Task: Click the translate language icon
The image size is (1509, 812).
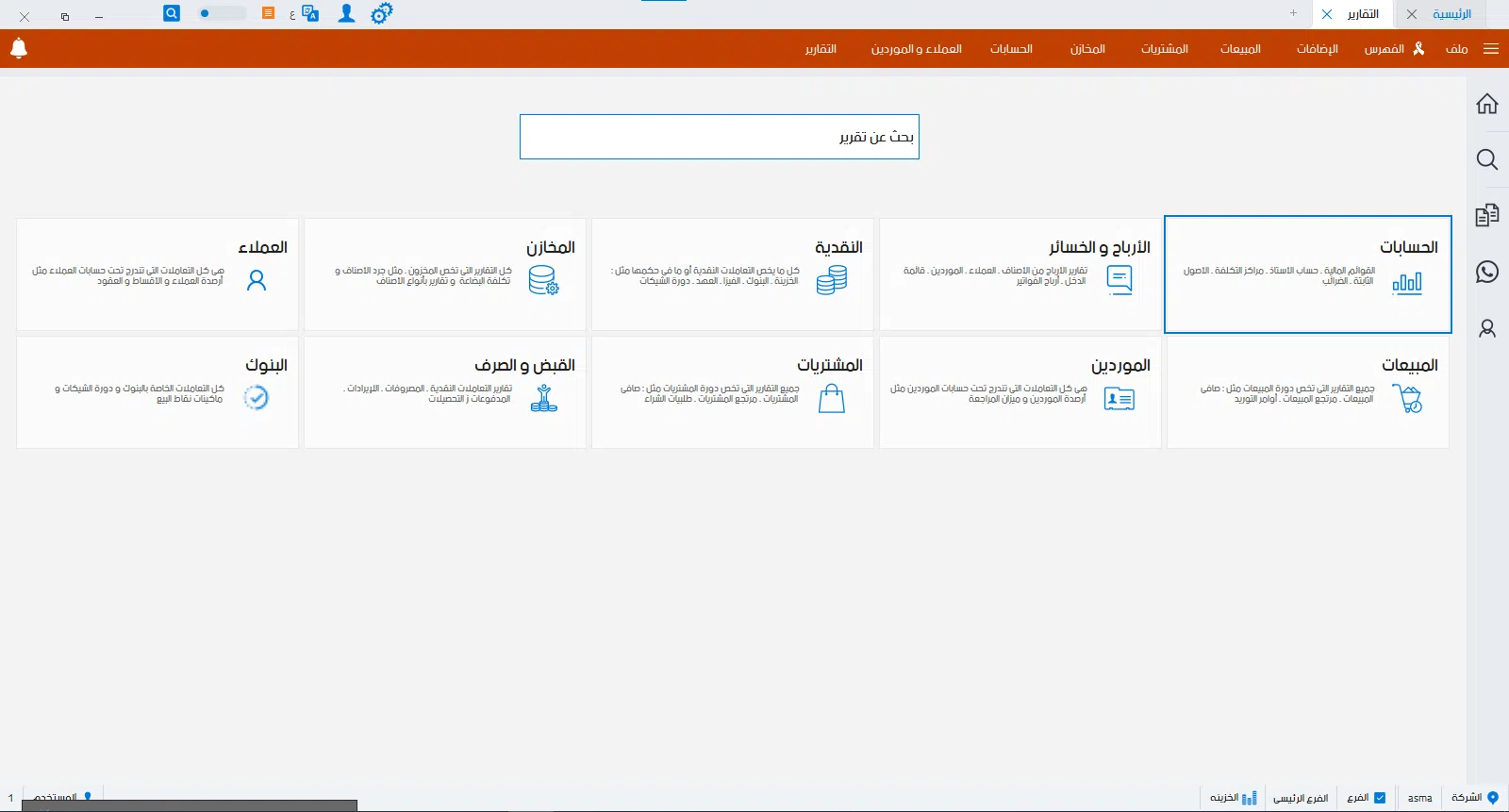Action: tap(310, 14)
